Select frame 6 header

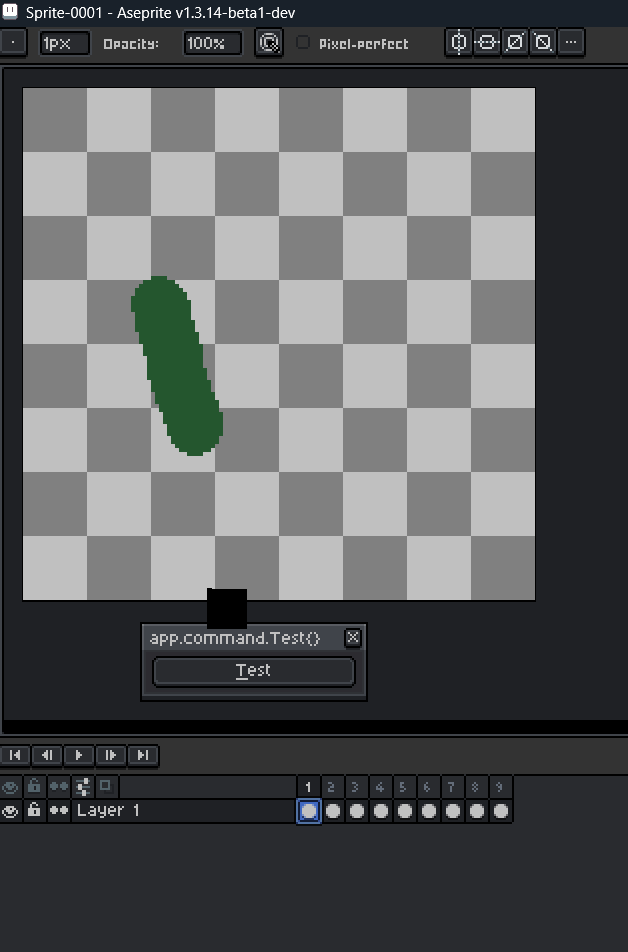[428, 787]
